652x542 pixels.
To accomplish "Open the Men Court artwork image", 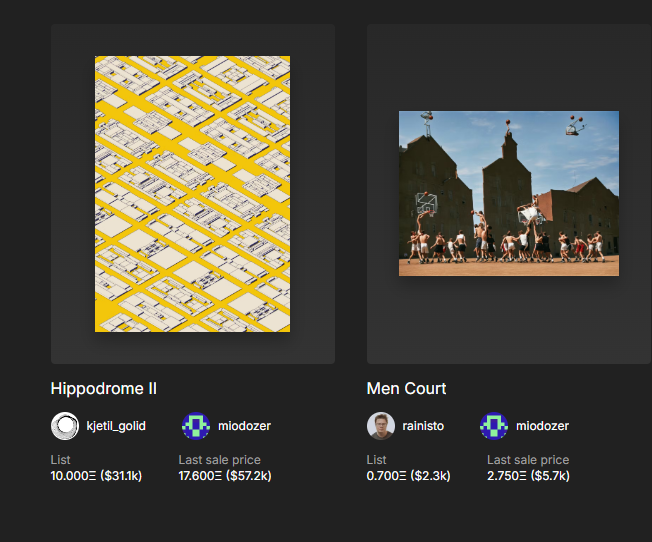I will [x=508, y=193].
